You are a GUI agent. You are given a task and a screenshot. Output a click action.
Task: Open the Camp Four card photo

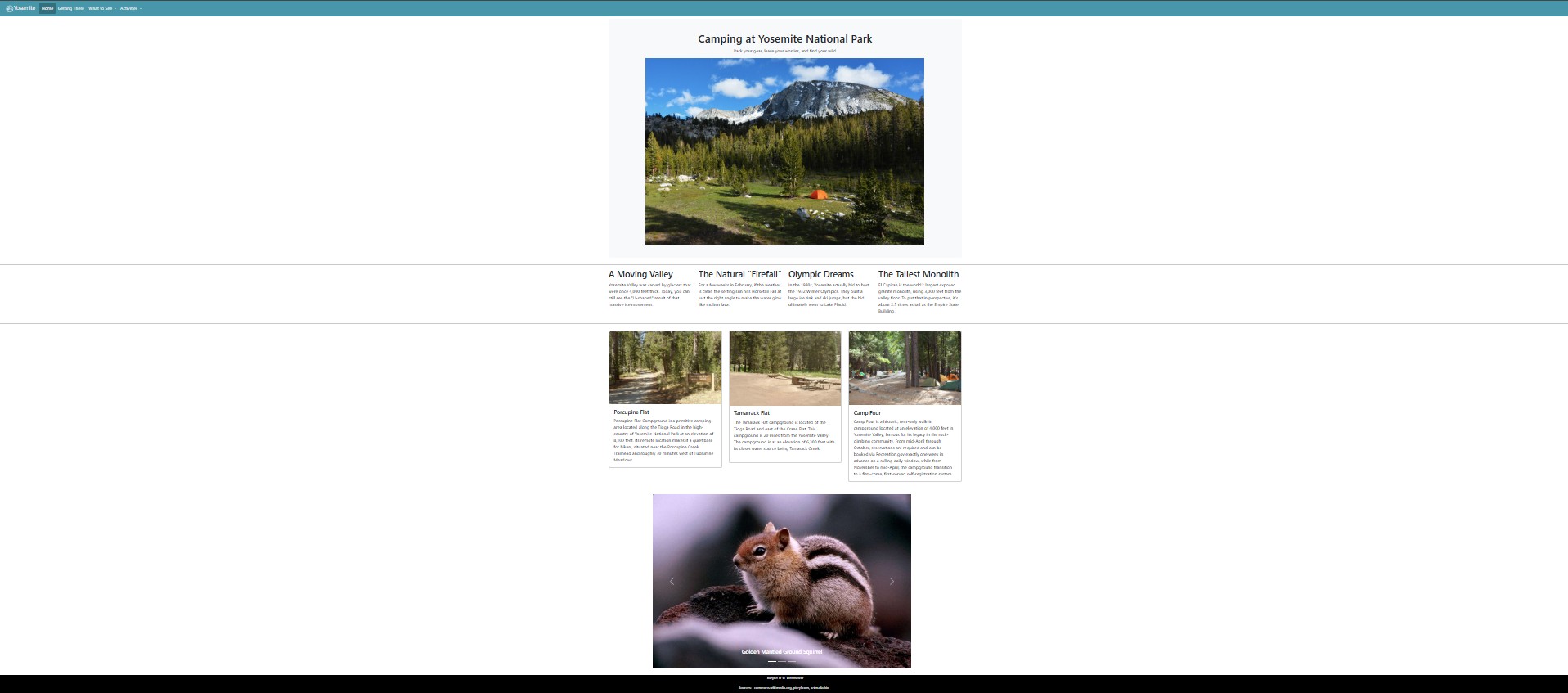click(x=905, y=368)
